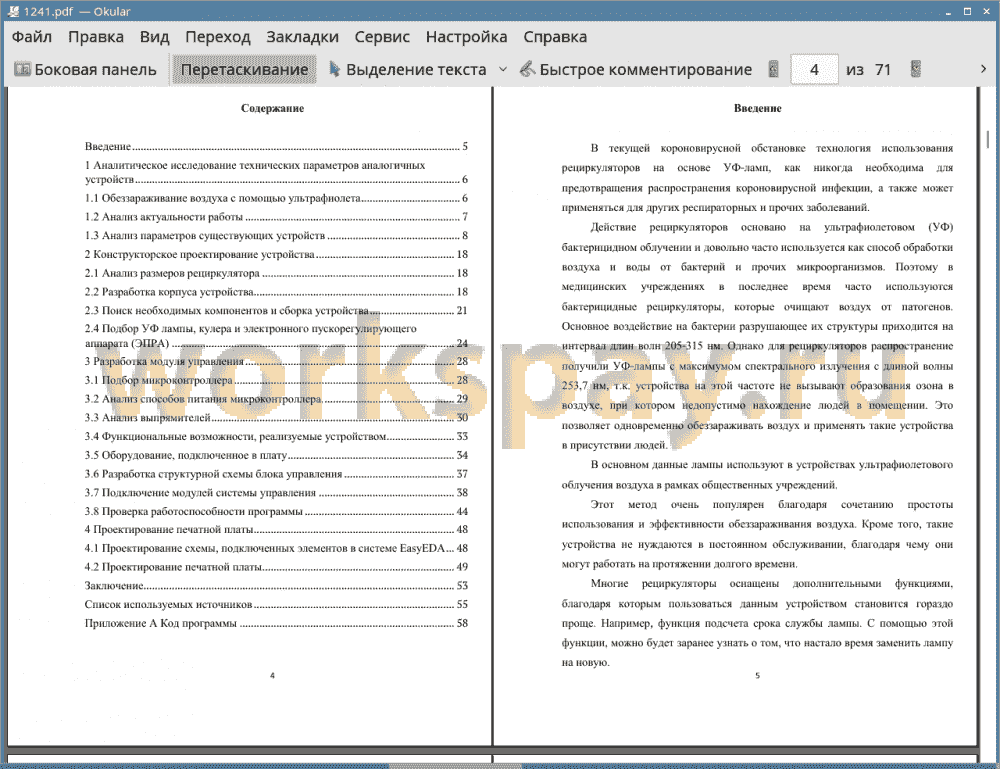This screenshot has height=769, width=1000.
Task: Click entry '2.2 Разработка корпуса устройства'
Action: point(276,292)
